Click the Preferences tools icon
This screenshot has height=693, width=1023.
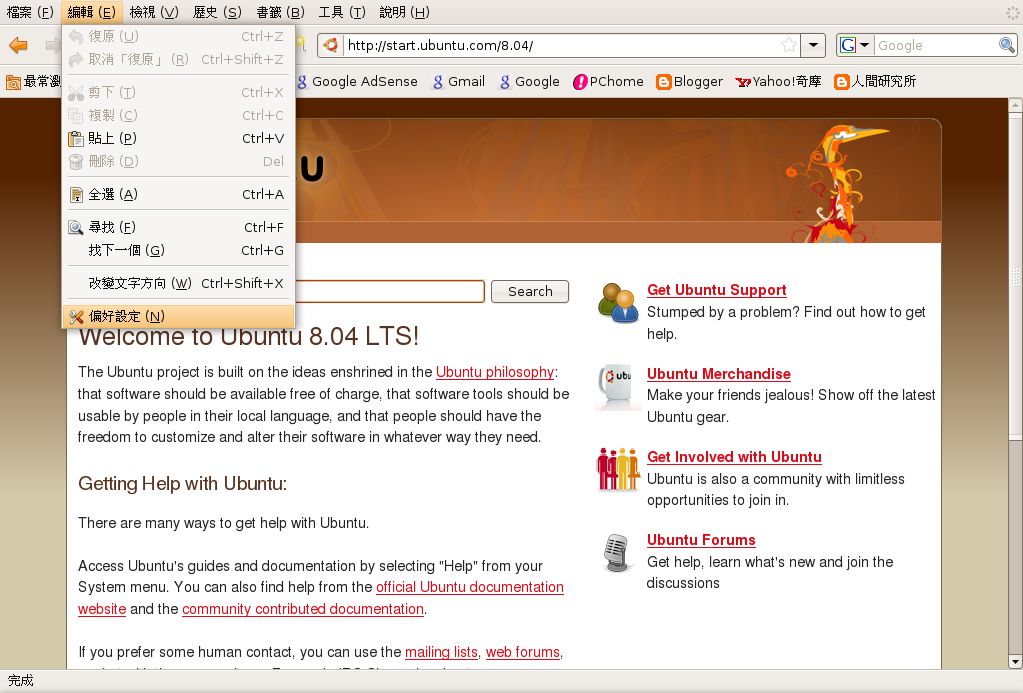coord(76,316)
